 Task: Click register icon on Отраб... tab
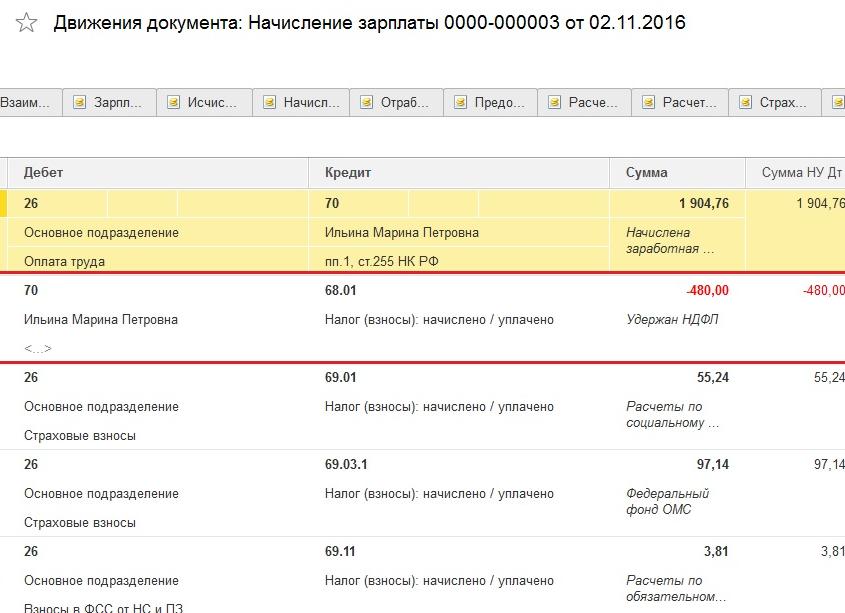pos(366,102)
